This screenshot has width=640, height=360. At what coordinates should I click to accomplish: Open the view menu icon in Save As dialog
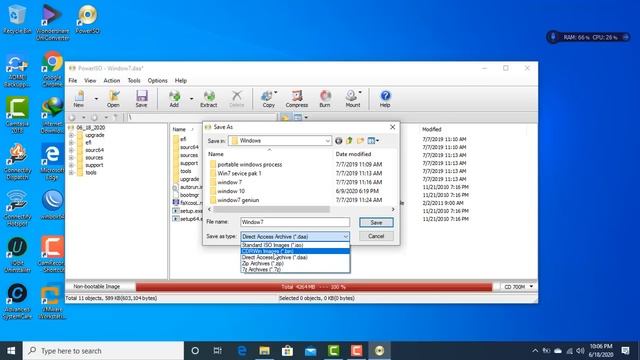point(373,141)
